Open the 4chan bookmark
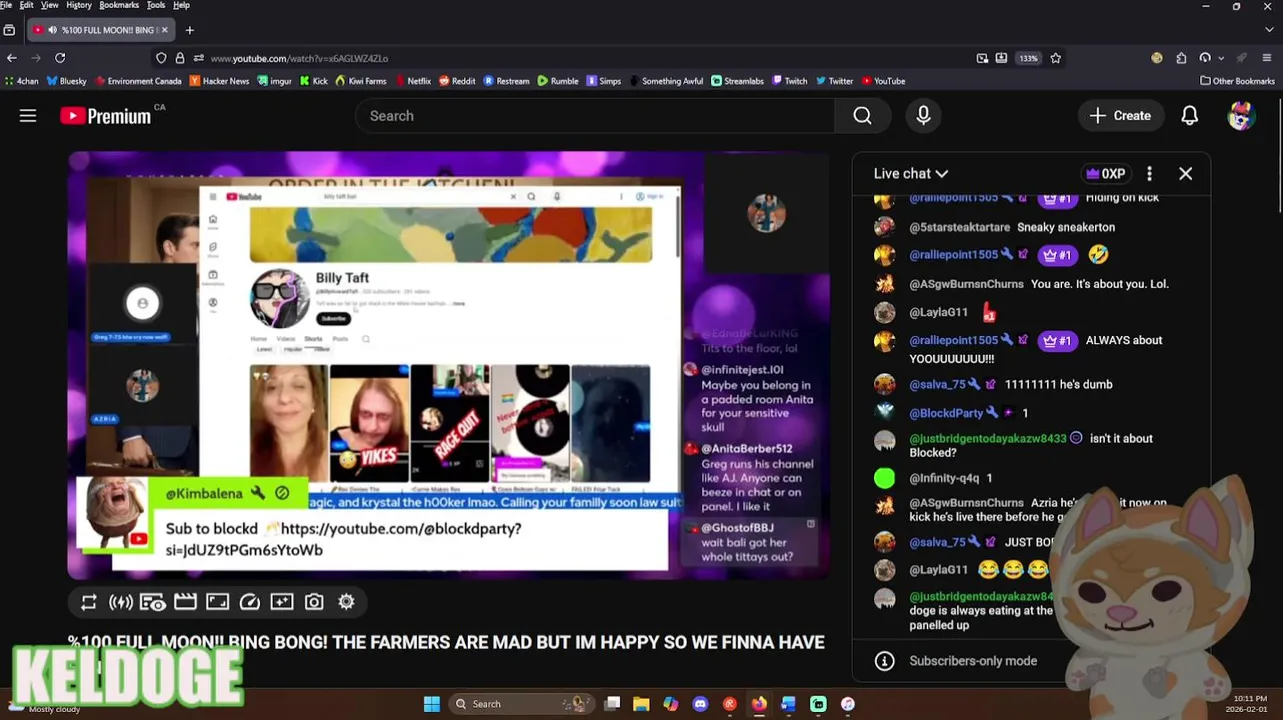The image size is (1283, 720). pyautogui.click(x=21, y=81)
